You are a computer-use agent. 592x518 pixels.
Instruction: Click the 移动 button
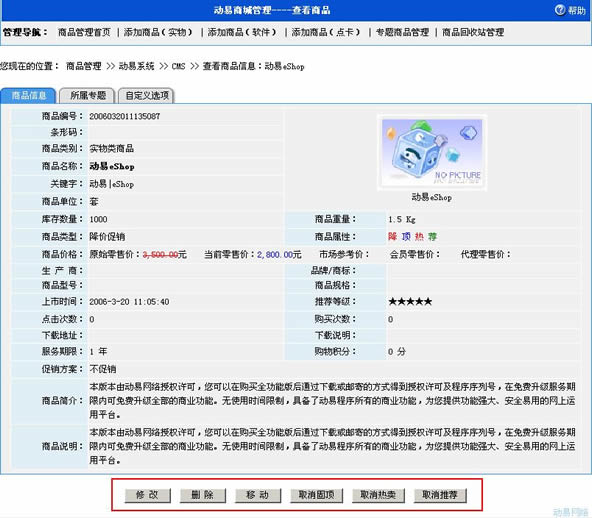pyautogui.click(x=258, y=495)
